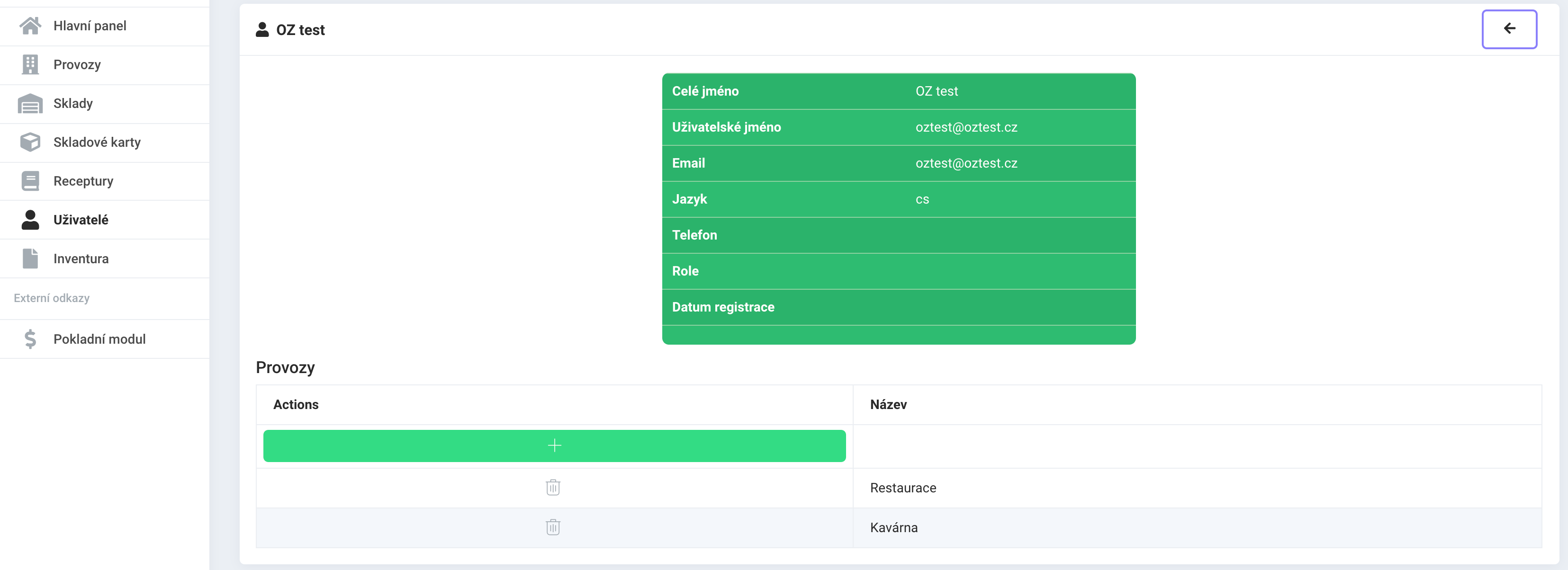The height and width of the screenshot is (570, 1568).
Task: Click the building icon beside Provozy
Action: [x=30, y=64]
